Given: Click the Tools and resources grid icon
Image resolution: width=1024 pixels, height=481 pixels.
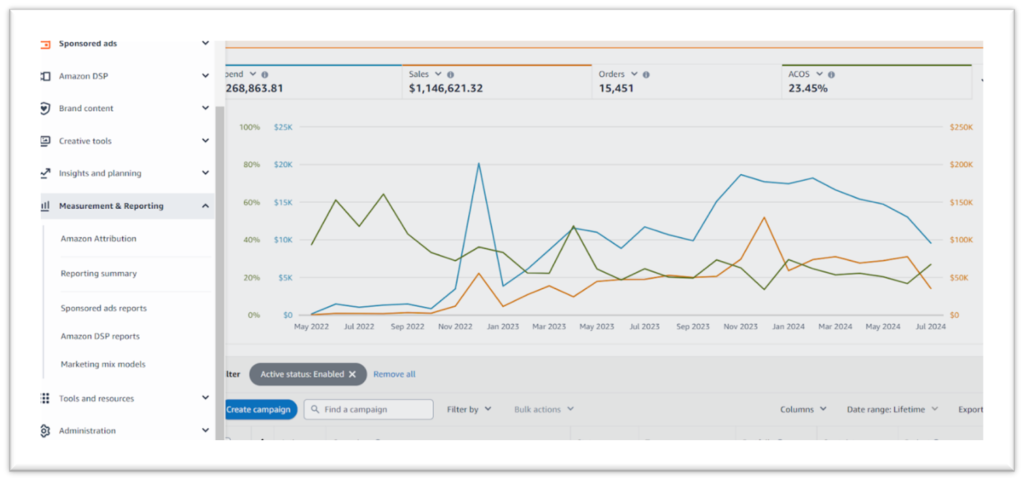Looking at the screenshot, I should point(45,398).
